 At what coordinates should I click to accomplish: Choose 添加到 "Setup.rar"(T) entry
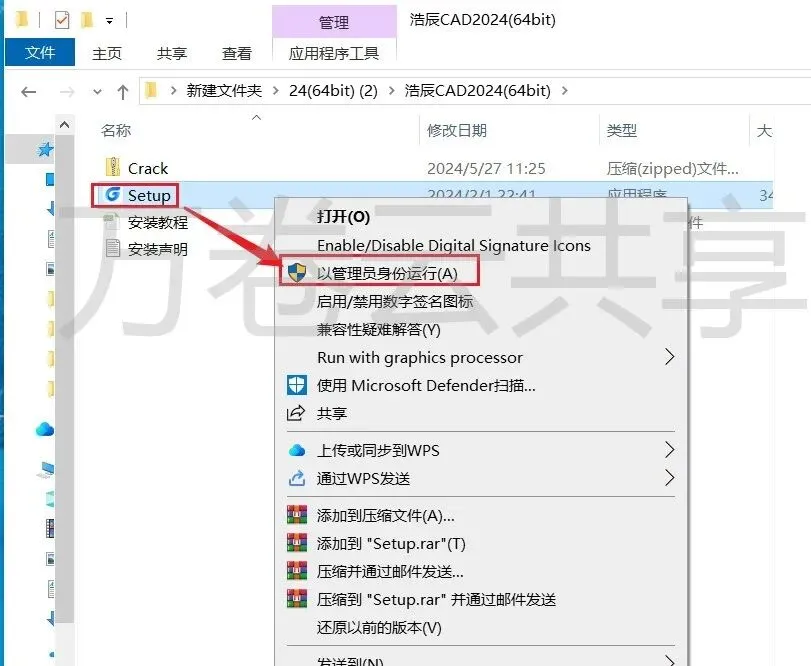pyautogui.click(x=391, y=543)
